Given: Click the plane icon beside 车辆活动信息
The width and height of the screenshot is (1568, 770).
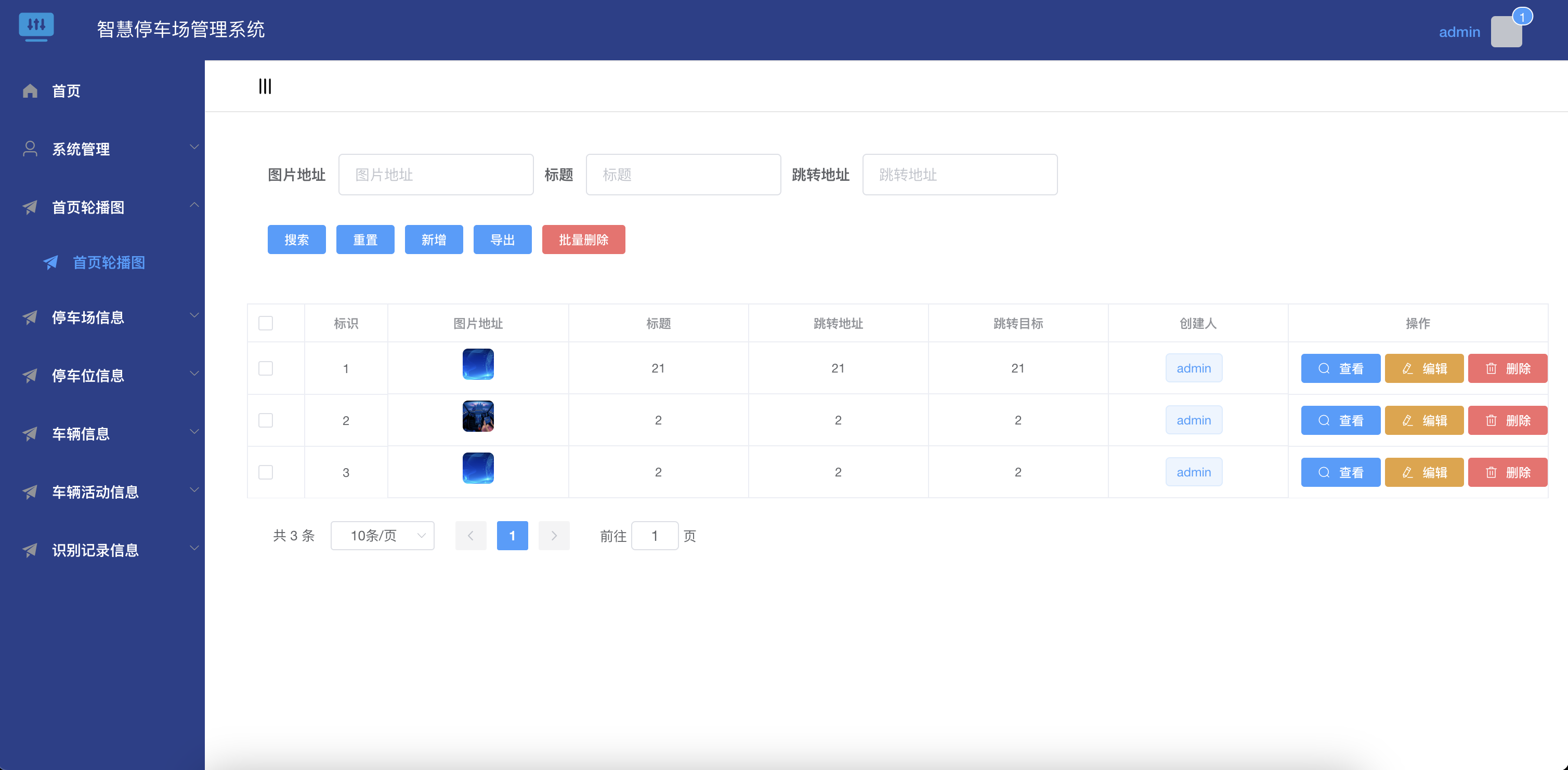Looking at the screenshot, I should [30, 492].
